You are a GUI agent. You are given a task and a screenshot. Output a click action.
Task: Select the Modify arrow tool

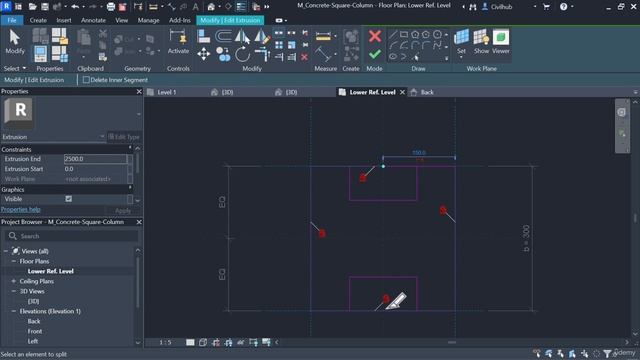point(15,42)
